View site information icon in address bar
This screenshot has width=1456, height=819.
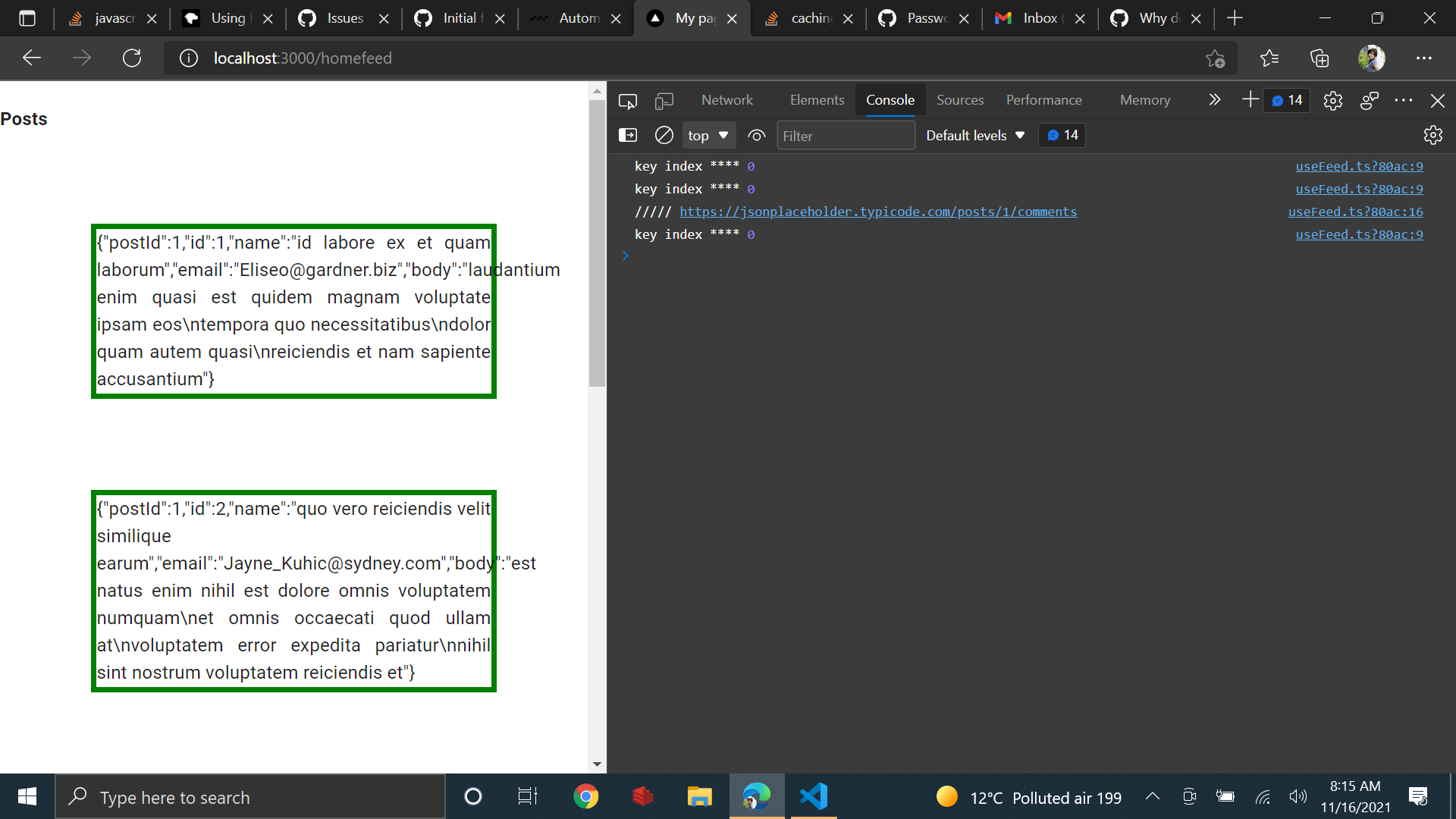coord(189,58)
